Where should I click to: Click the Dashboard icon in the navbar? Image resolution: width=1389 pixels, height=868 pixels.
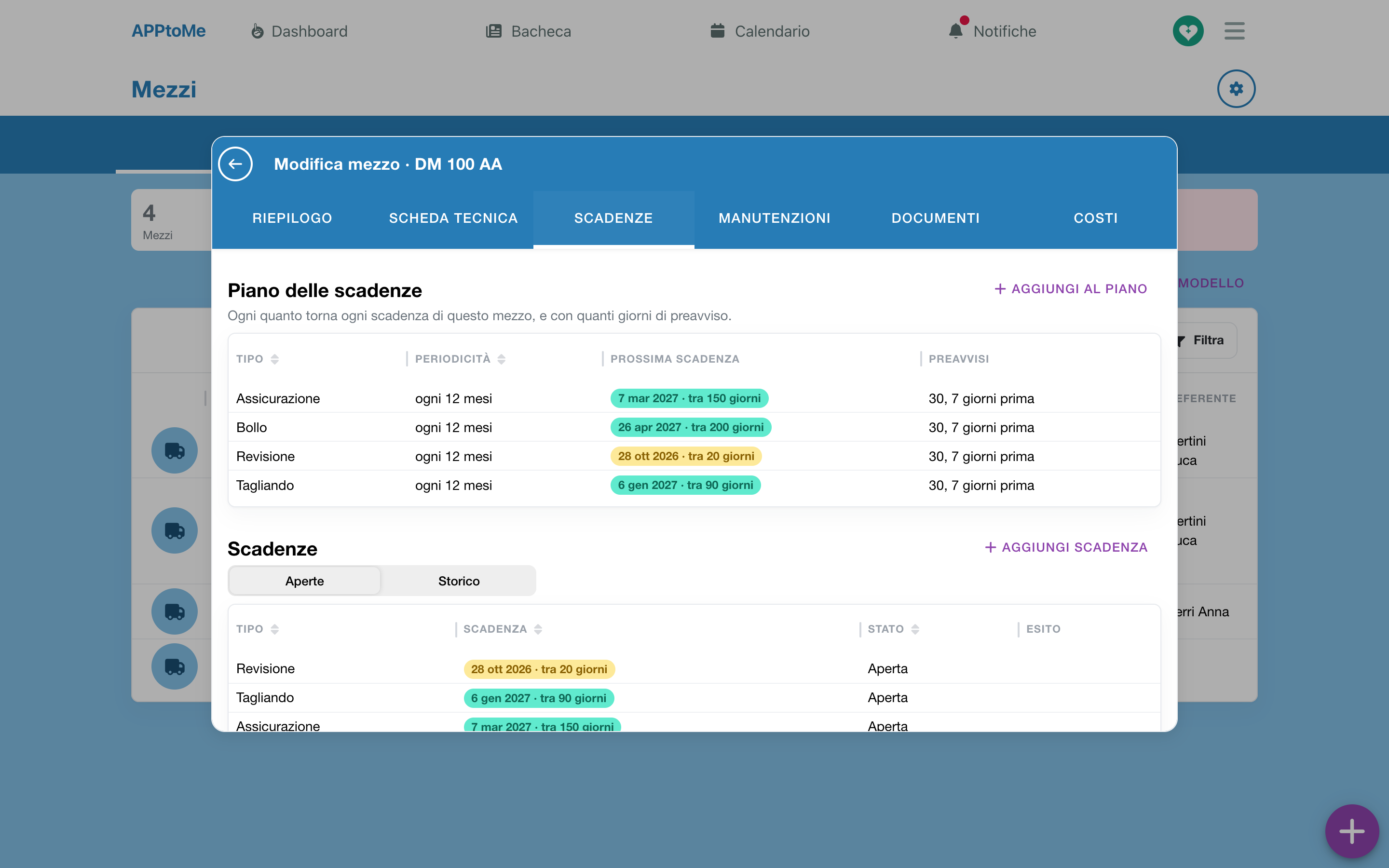click(x=258, y=31)
